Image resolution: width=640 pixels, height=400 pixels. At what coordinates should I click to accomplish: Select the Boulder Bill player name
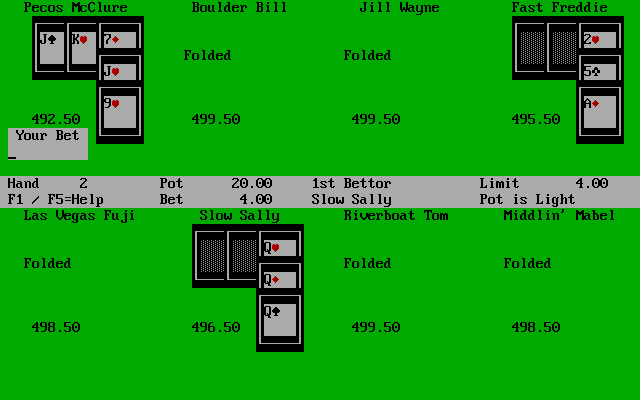[239, 8]
